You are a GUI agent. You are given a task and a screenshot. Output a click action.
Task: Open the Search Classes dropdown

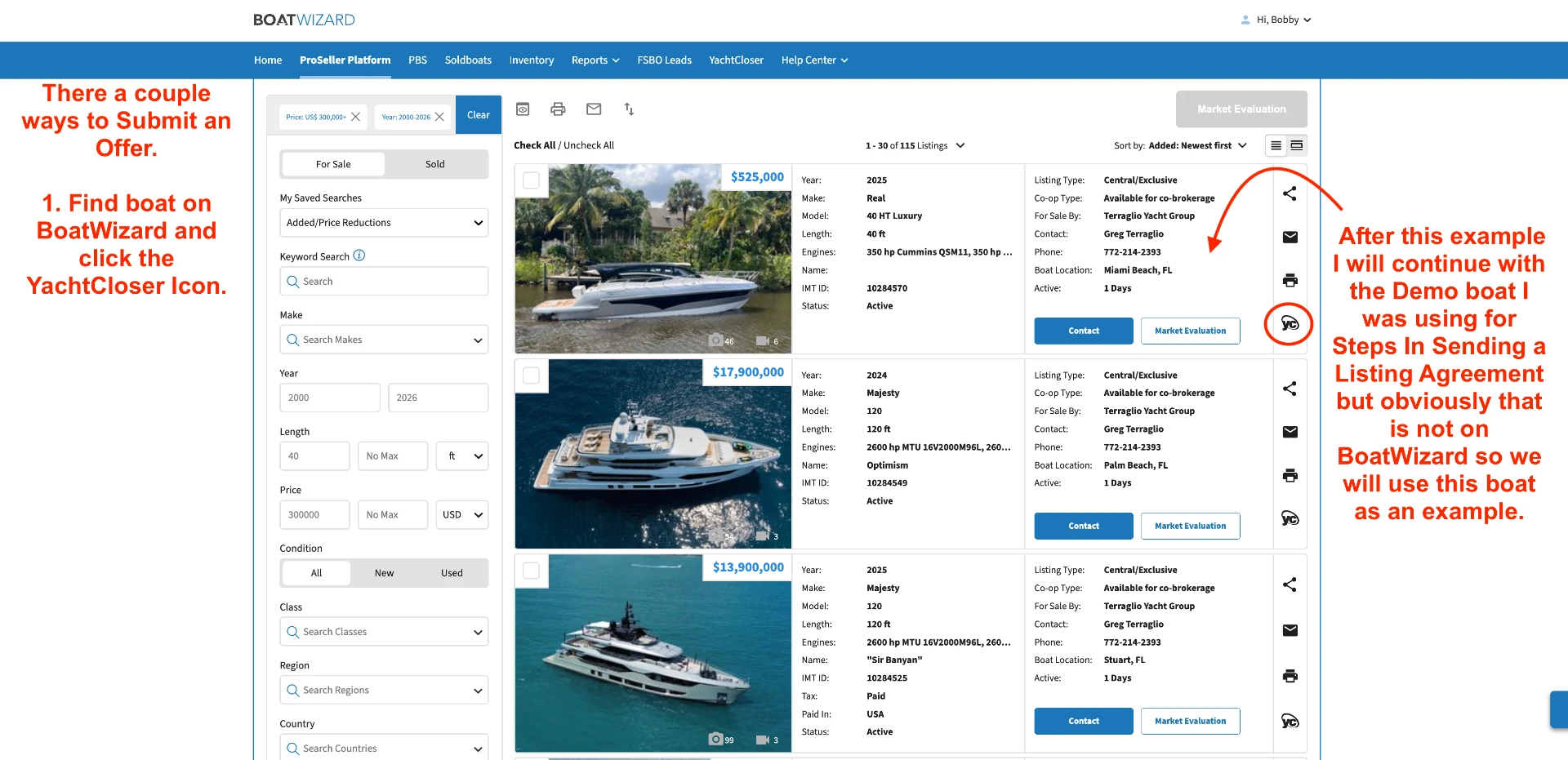coord(384,632)
